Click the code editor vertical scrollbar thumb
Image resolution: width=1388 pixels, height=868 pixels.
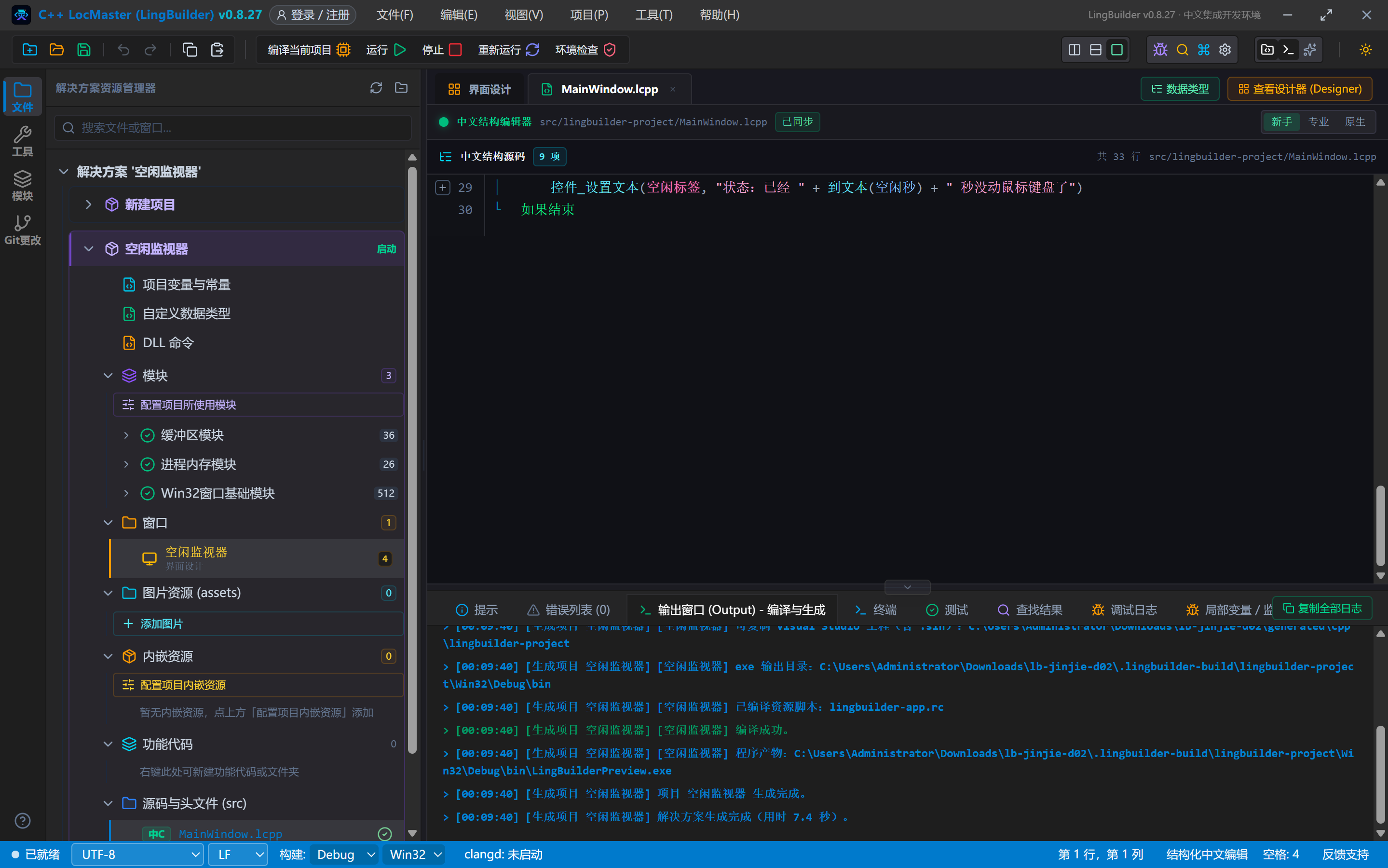tap(1381, 525)
